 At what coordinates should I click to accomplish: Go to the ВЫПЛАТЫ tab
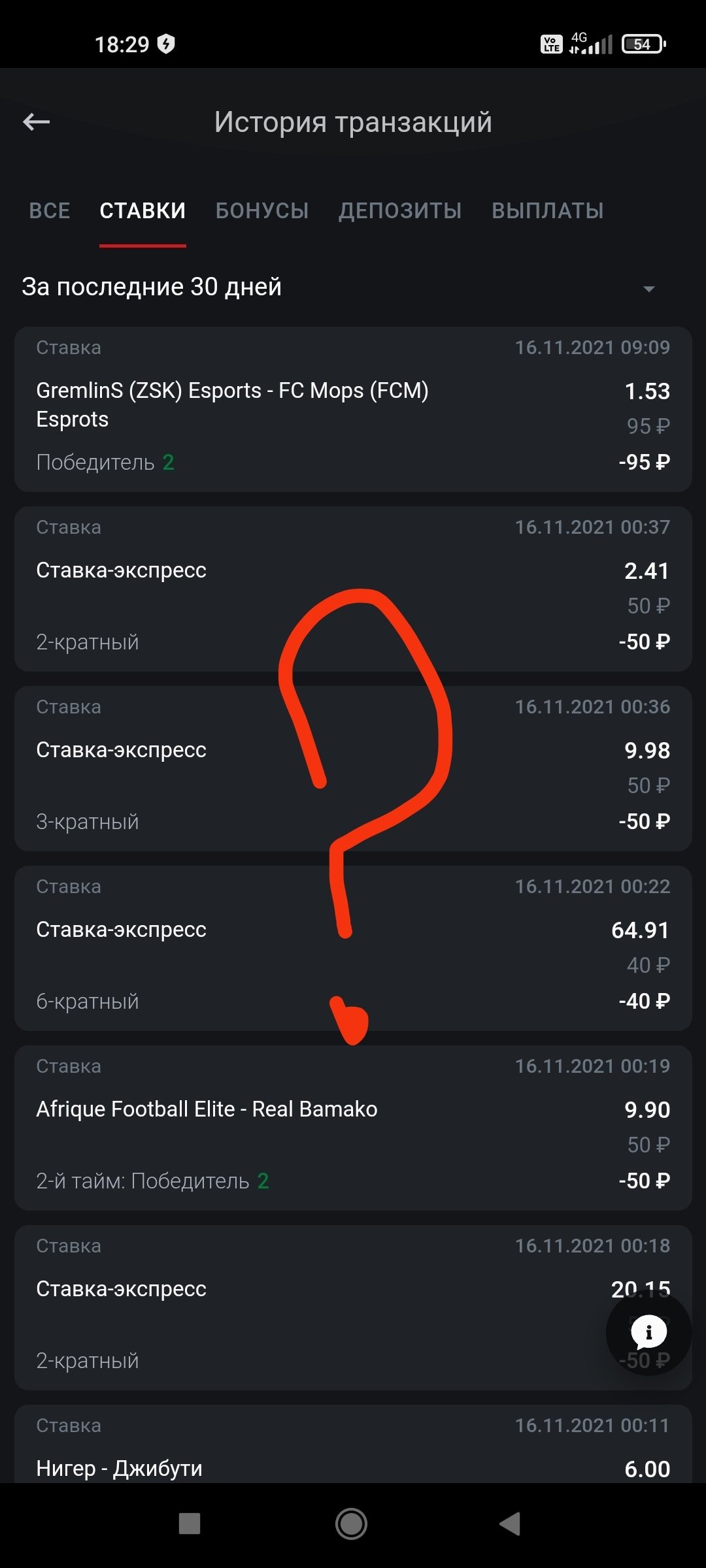pos(548,211)
